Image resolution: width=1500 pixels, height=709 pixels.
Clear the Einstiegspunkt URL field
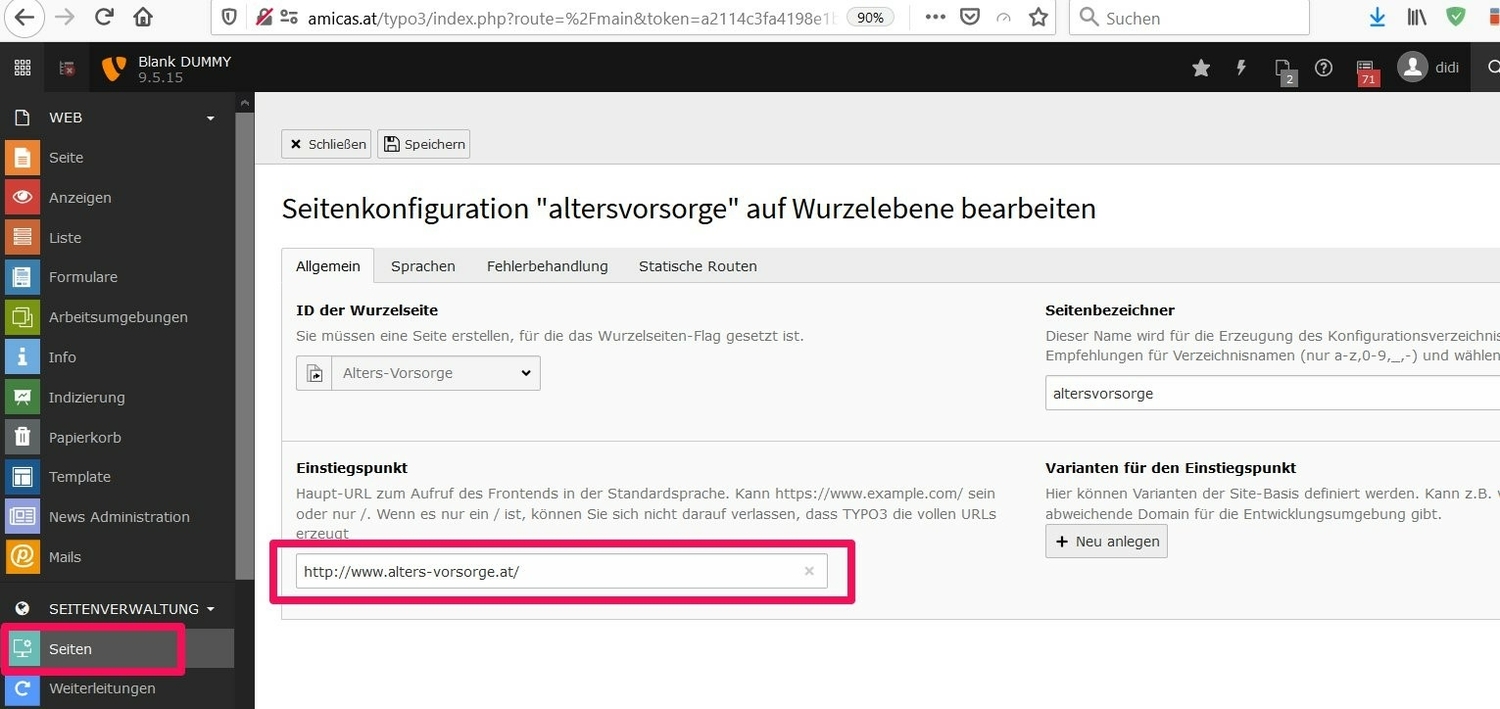tap(809, 571)
